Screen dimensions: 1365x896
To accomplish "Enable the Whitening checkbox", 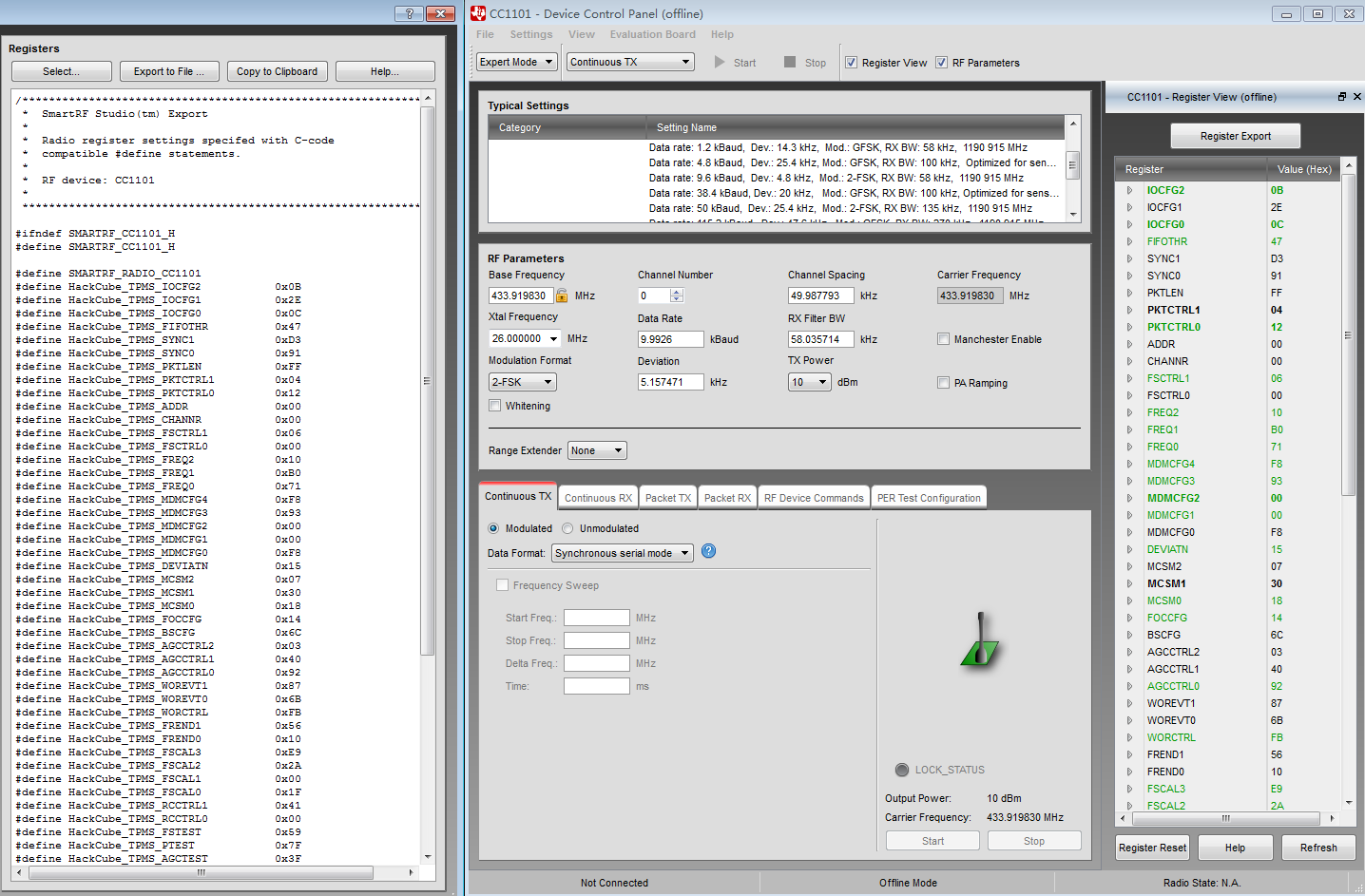I will coord(494,406).
